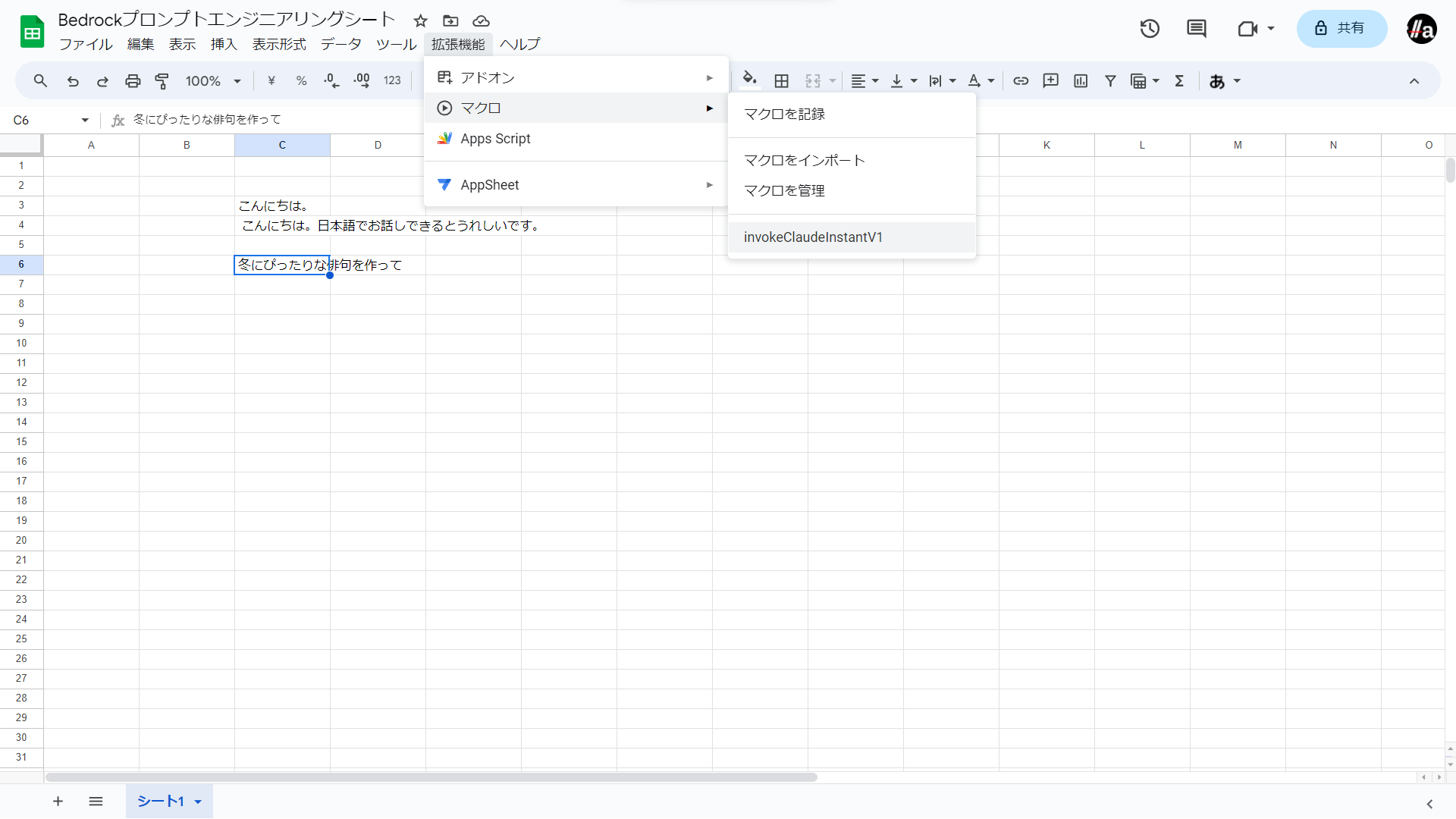The image size is (1456, 819).
Task: Click the 共有 share button
Action: click(x=1341, y=29)
